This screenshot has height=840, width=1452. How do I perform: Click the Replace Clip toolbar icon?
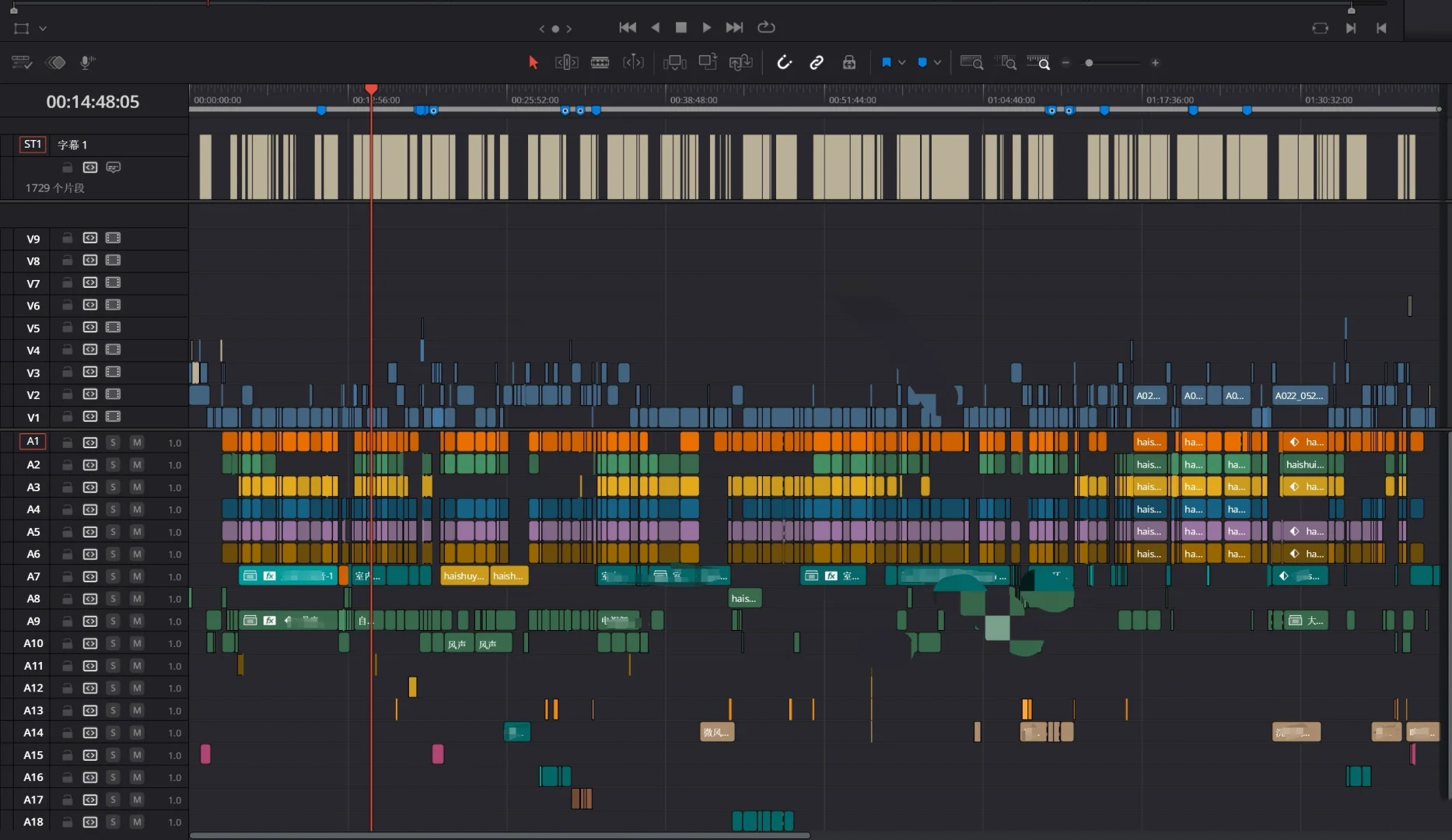coord(740,62)
